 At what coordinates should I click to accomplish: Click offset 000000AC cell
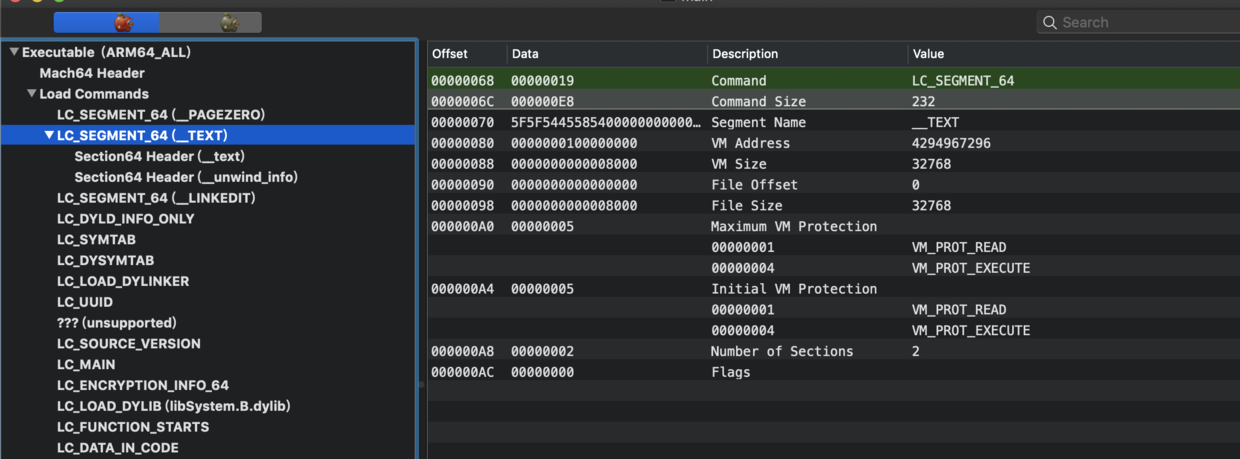click(463, 372)
